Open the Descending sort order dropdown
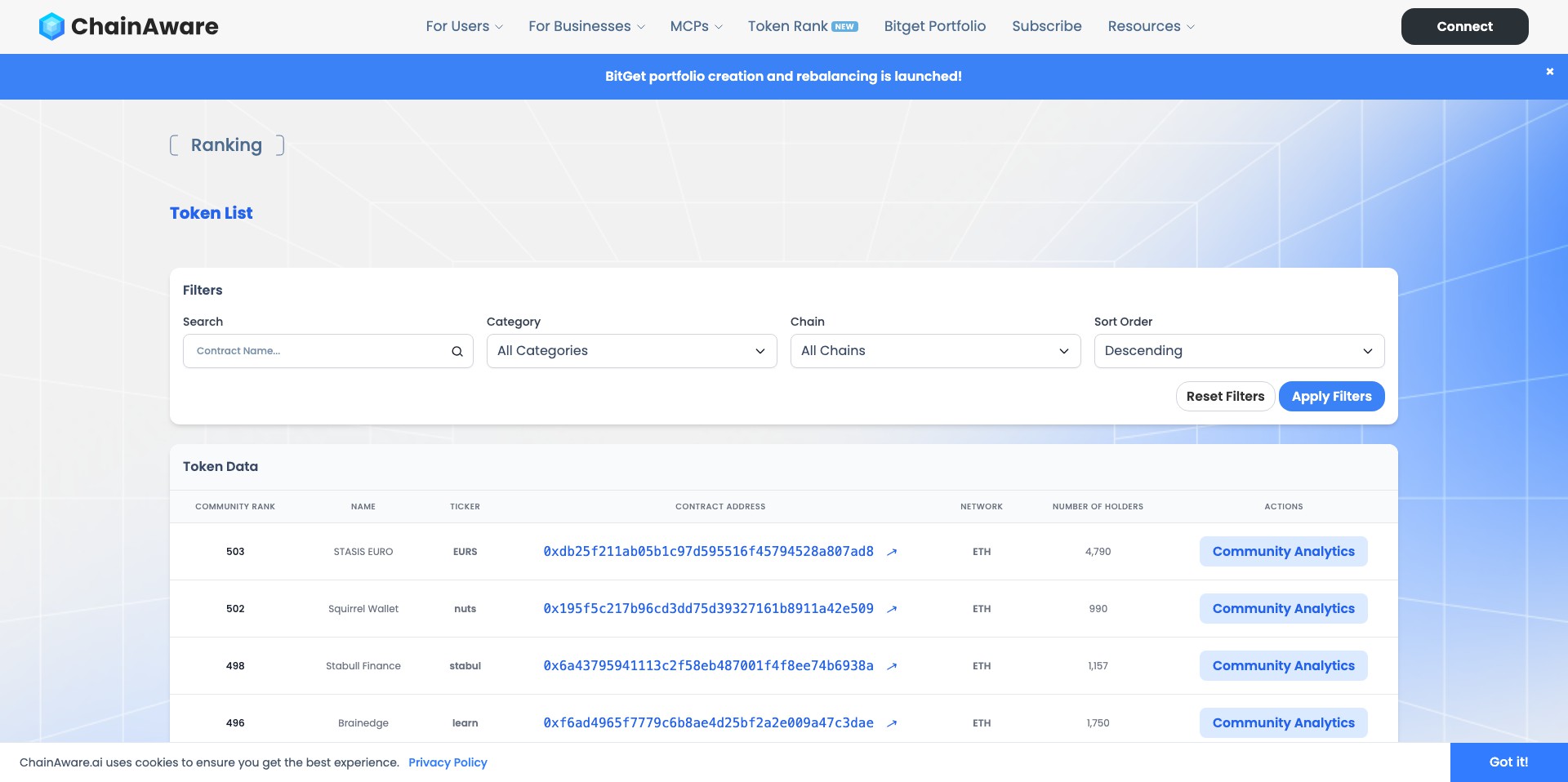This screenshot has width=1568, height=782. tap(1240, 351)
